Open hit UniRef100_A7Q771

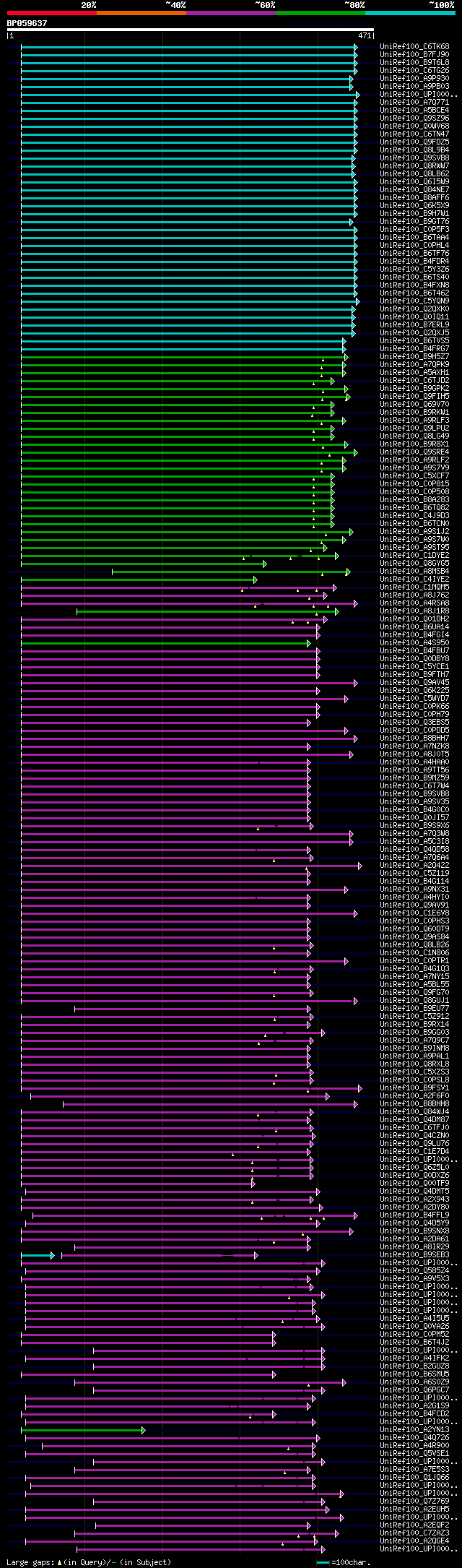(414, 103)
